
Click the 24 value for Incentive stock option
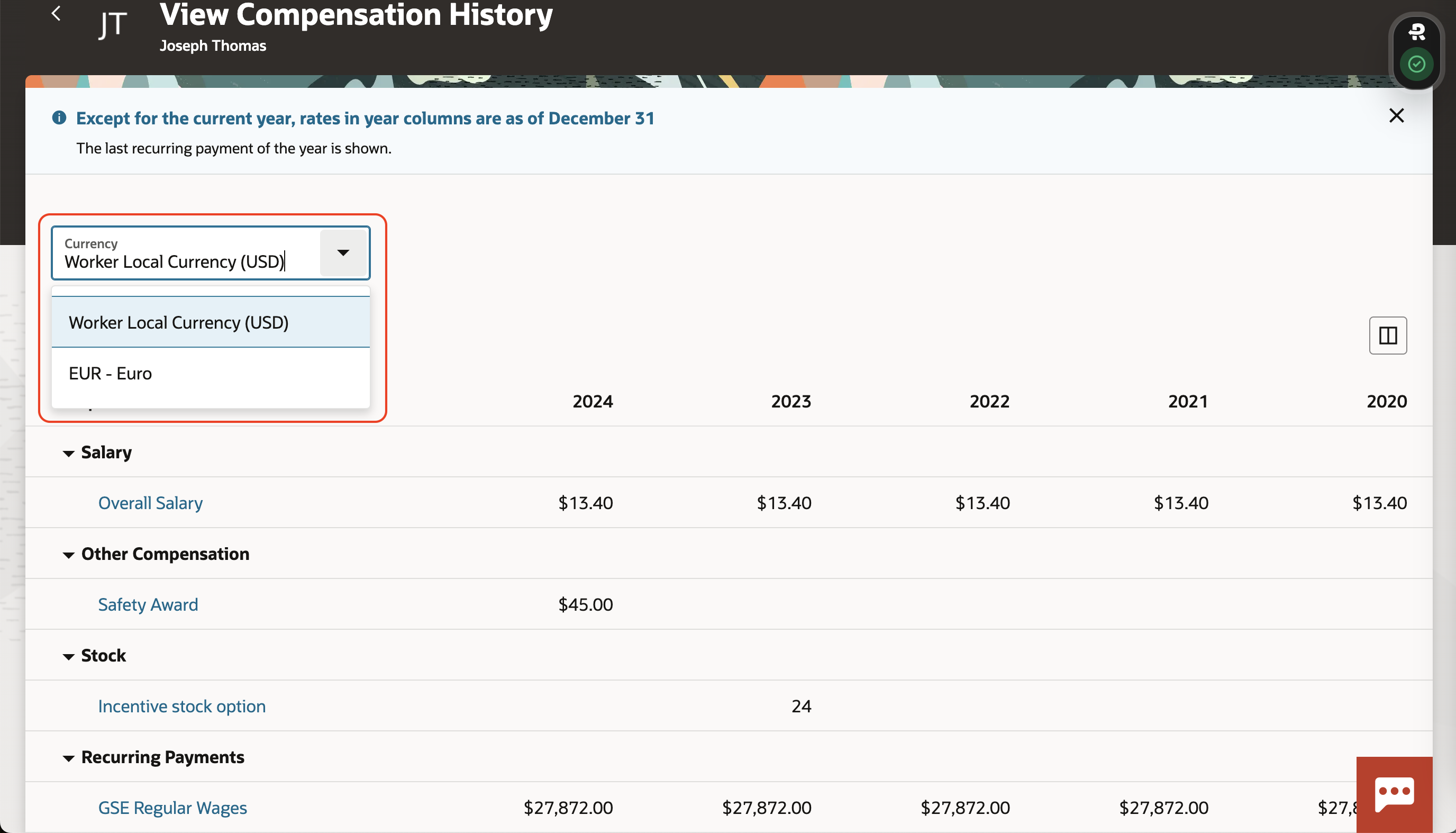pyautogui.click(x=801, y=706)
